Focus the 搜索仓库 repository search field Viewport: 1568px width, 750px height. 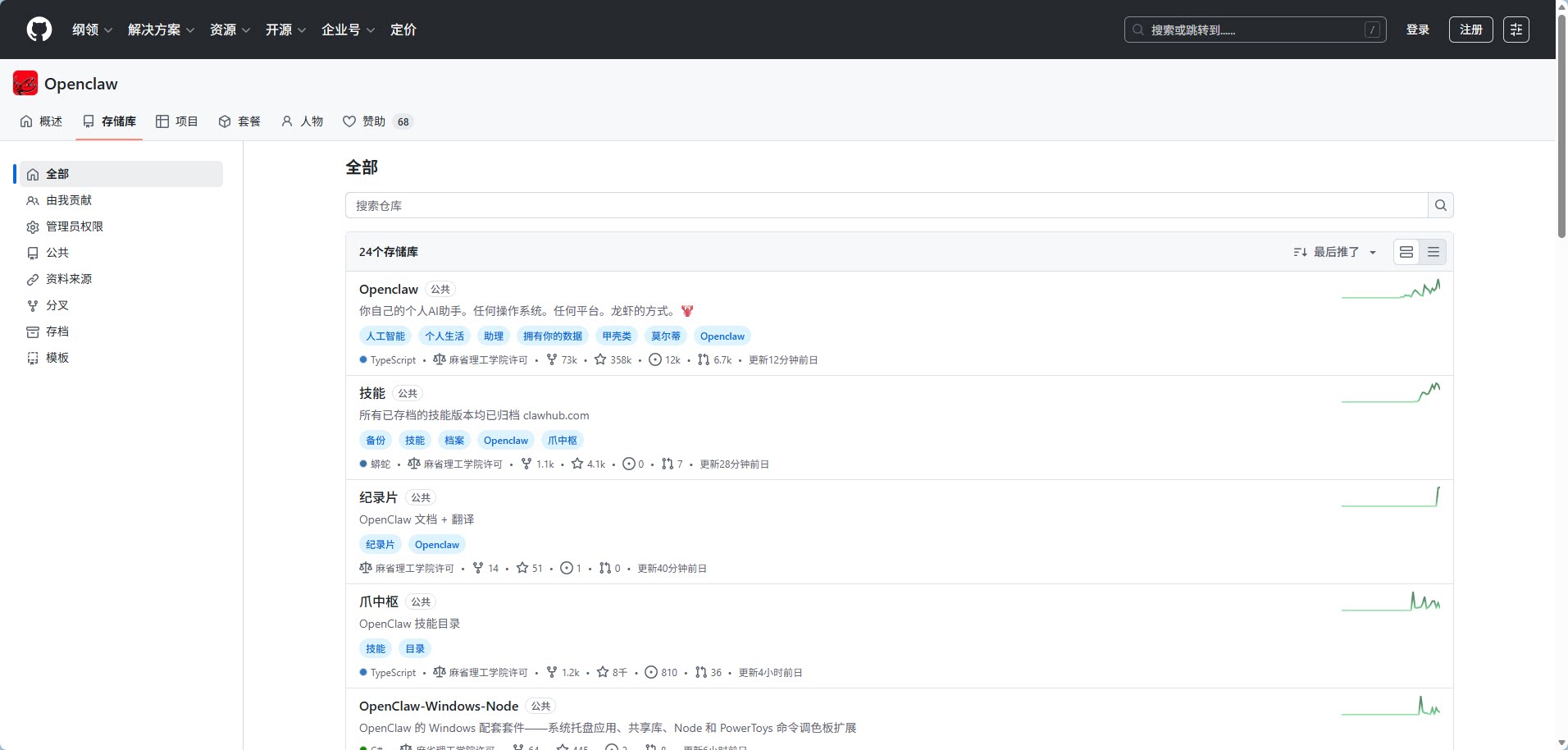point(887,205)
